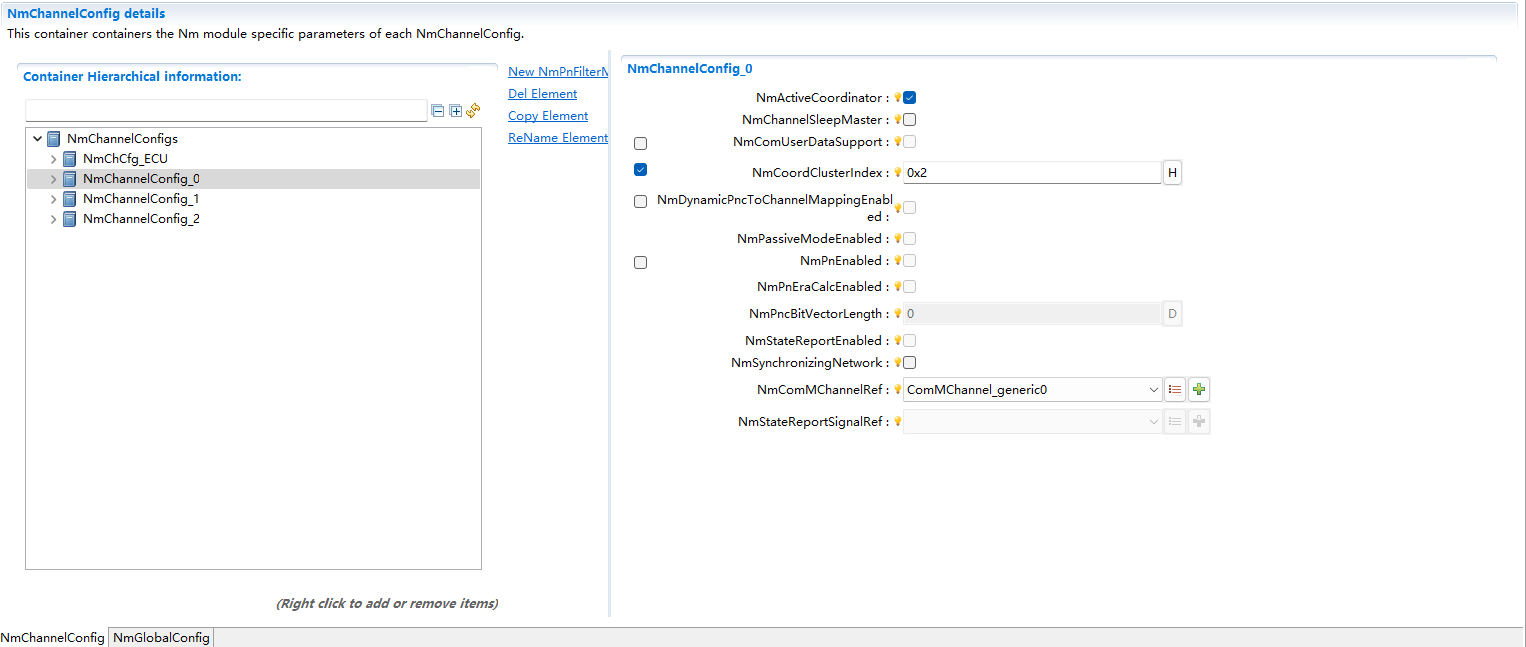Screen dimensions: 1526x647
Task: Click the Copy Element link
Action: (548, 116)
